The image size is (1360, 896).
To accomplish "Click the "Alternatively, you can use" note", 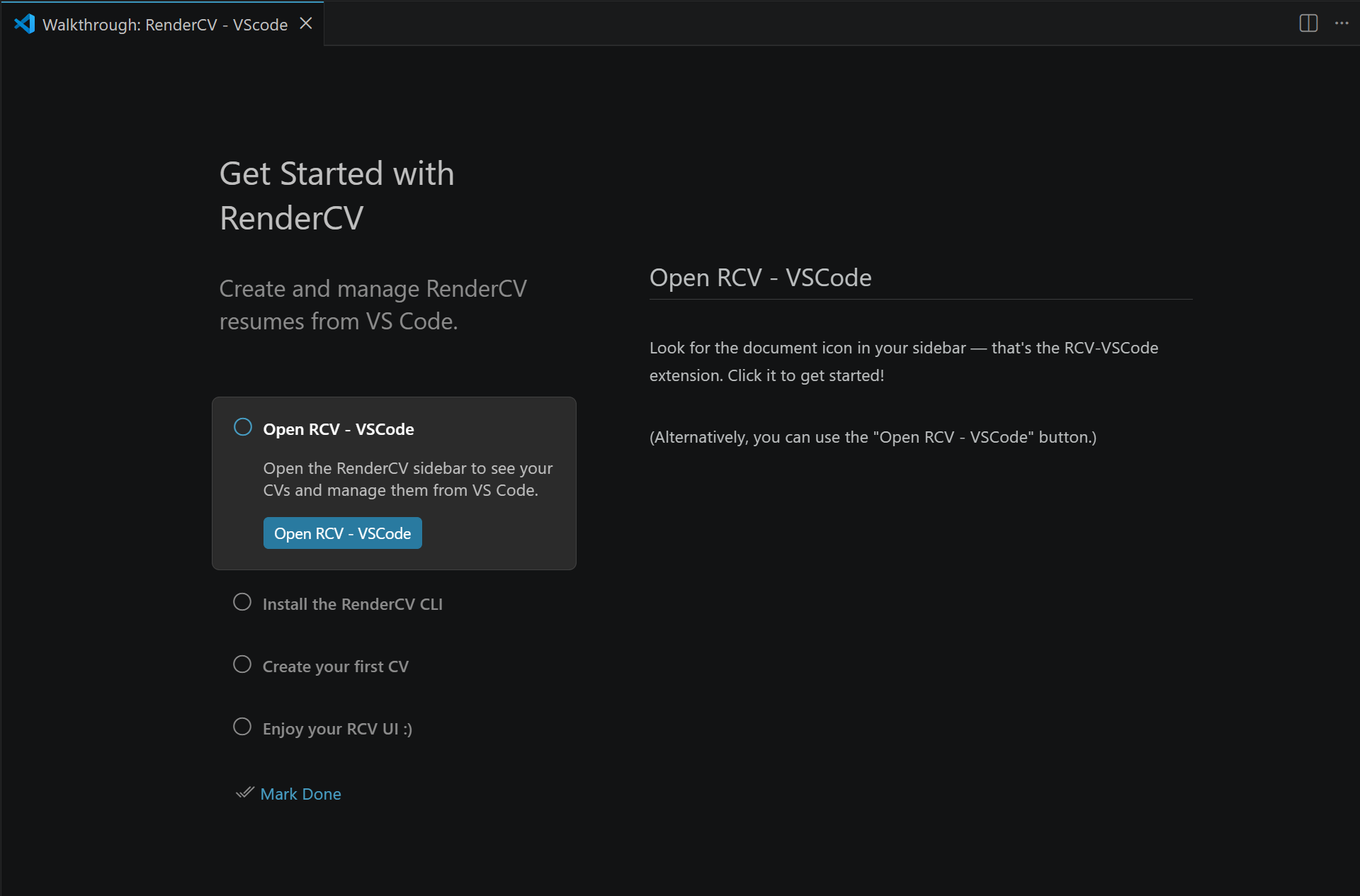I will (x=873, y=437).
